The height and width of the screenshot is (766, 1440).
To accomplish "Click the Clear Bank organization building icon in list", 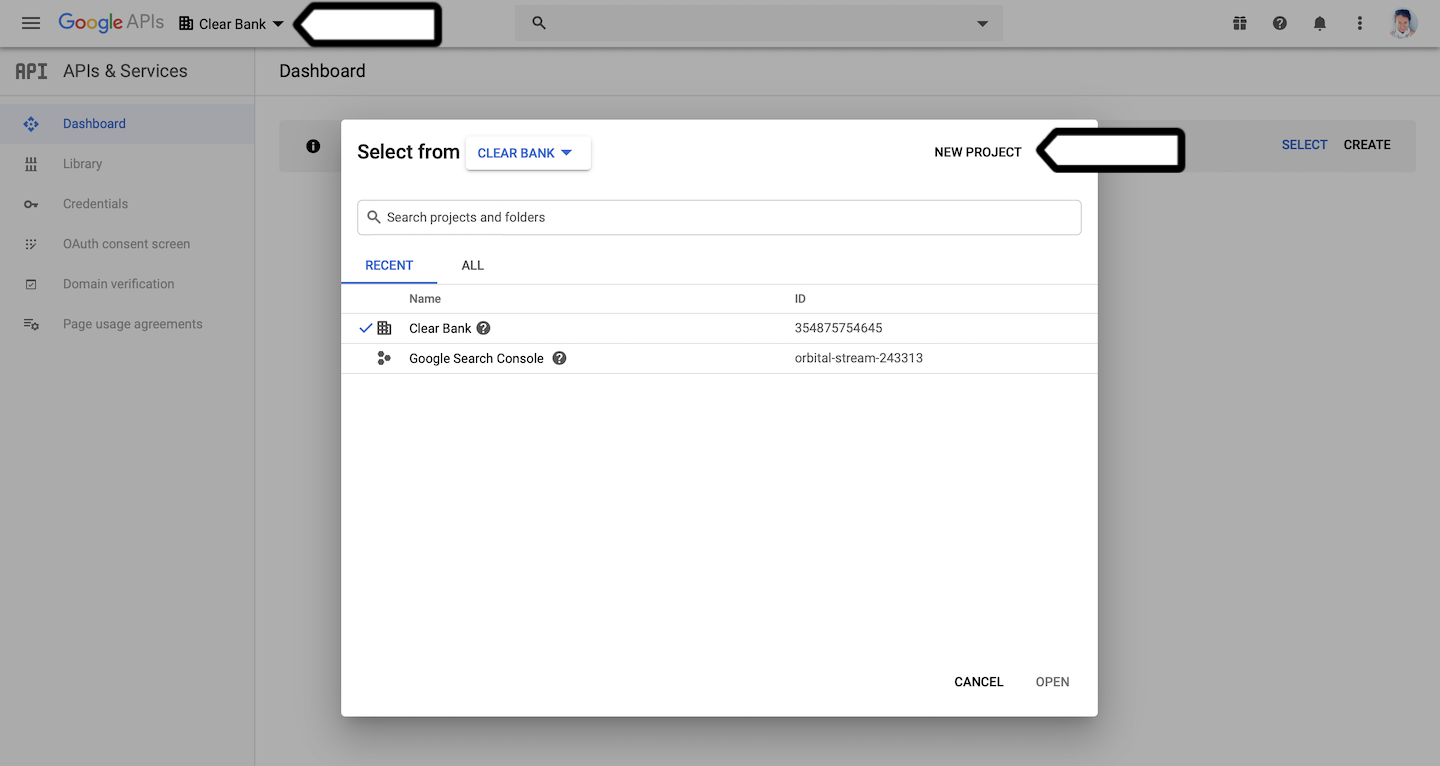I will click(x=384, y=328).
